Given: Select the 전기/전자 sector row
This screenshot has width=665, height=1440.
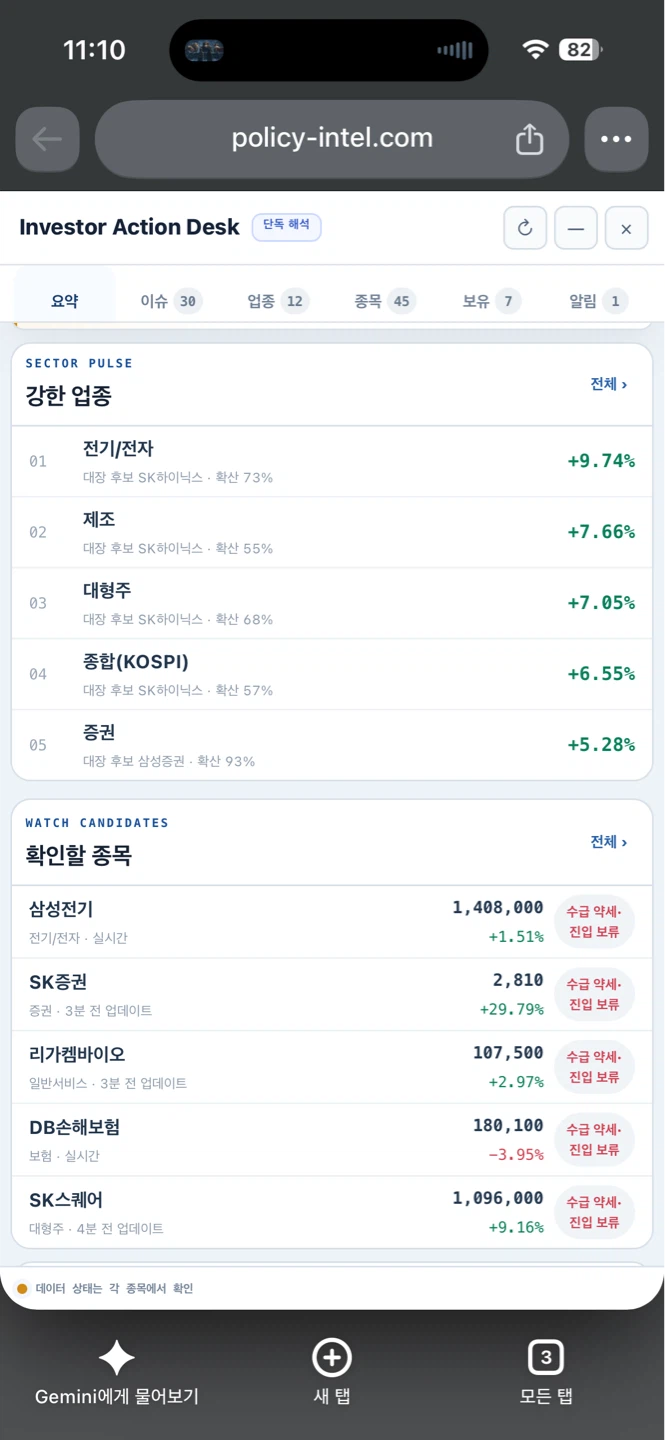Looking at the screenshot, I should pos(332,462).
